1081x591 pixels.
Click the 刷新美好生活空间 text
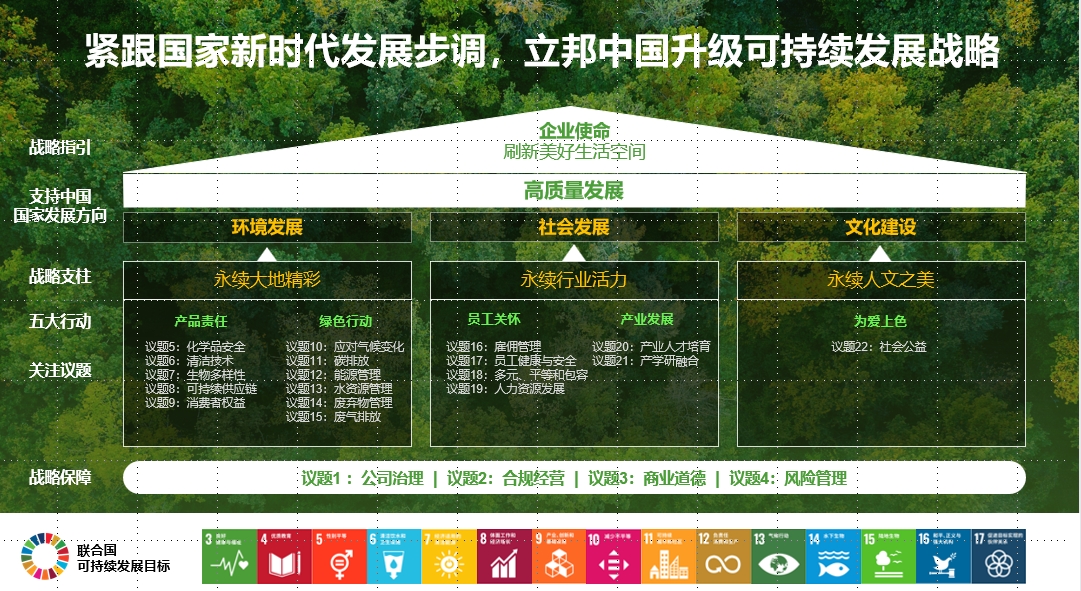574,152
